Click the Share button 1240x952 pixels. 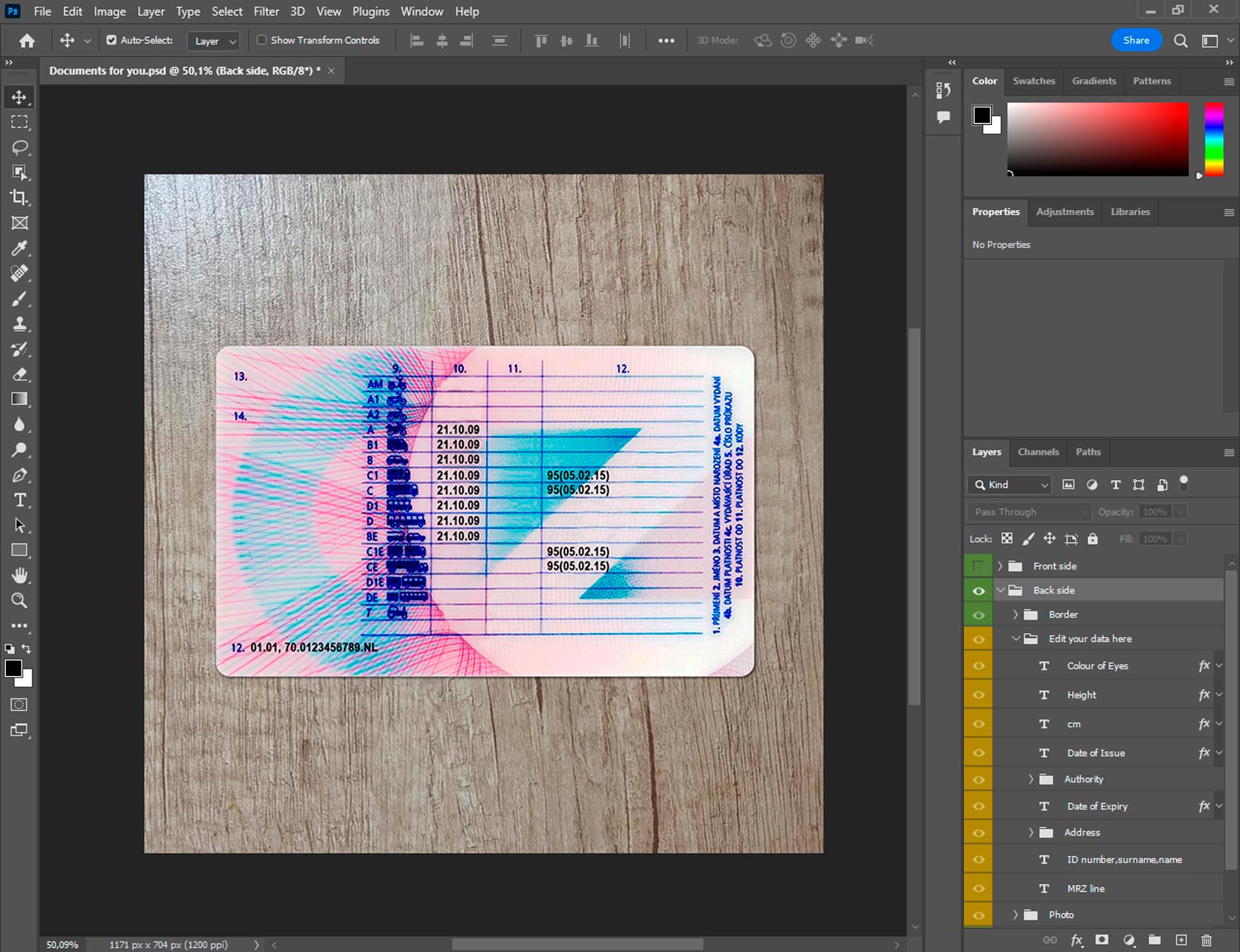(1136, 40)
